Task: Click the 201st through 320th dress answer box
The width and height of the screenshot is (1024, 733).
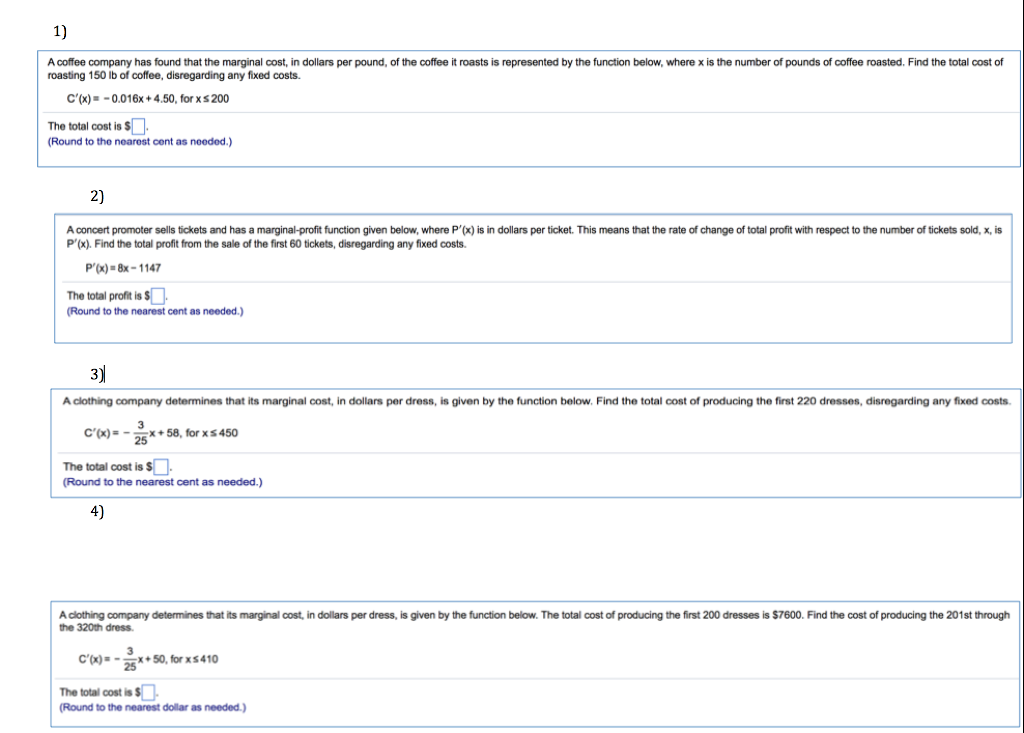Action: point(148,692)
